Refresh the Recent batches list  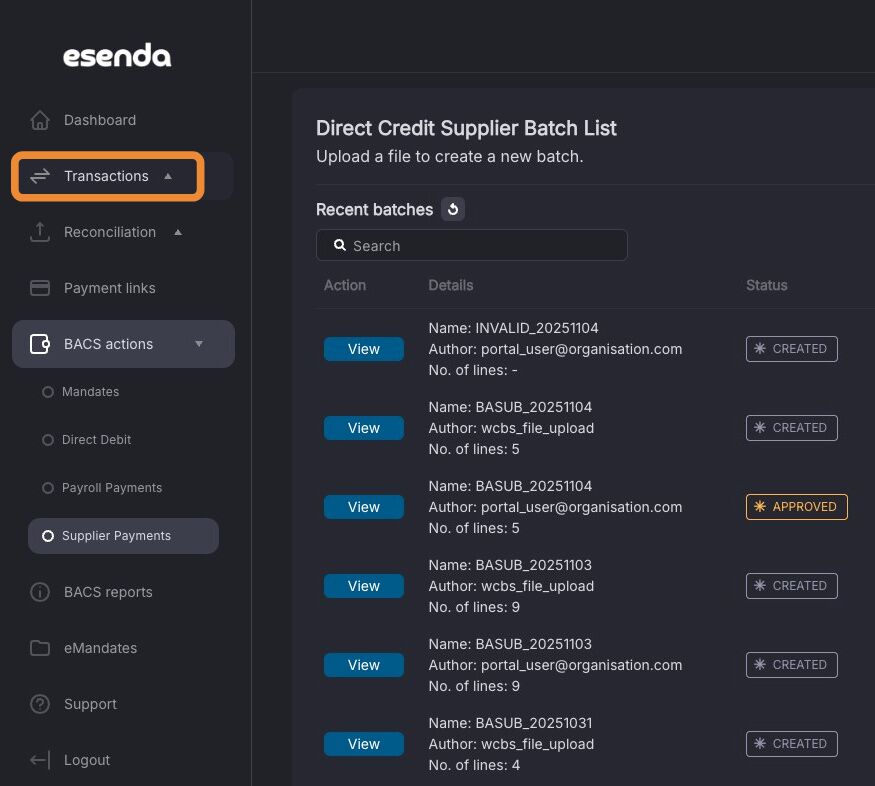453,209
